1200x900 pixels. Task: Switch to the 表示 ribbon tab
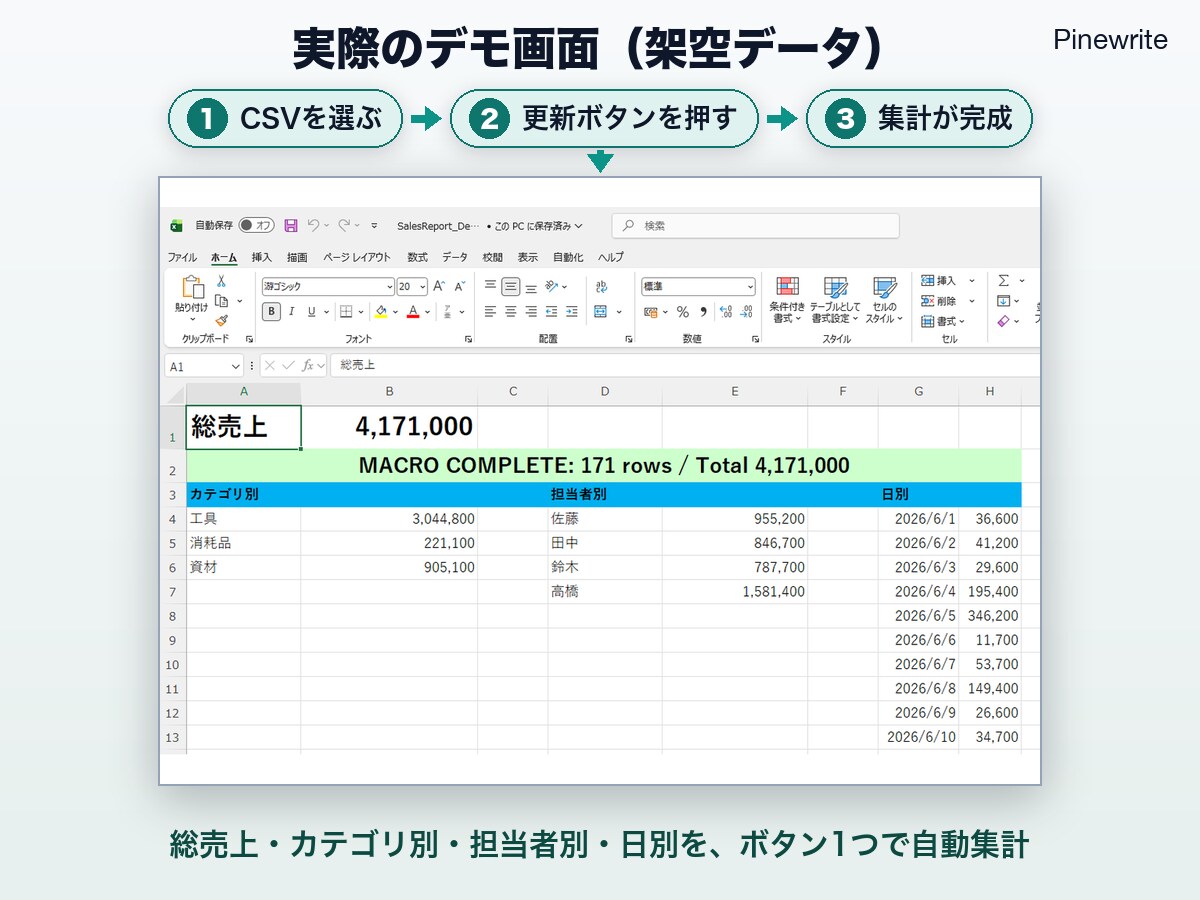click(x=527, y=258)
